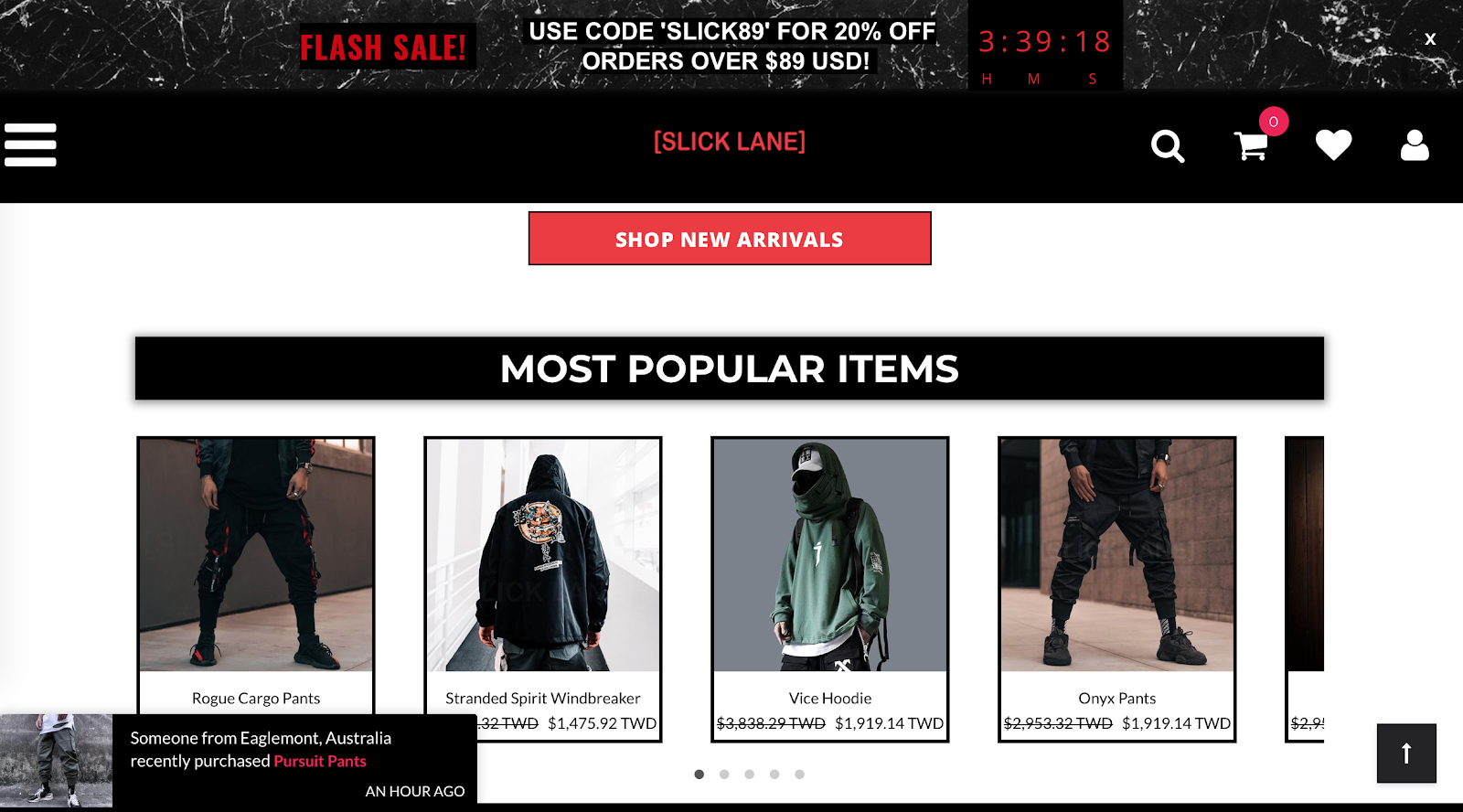Select the fifth carousel dot
The image size is (1463, 812).
pyautogui.click(x=799, y=775)
